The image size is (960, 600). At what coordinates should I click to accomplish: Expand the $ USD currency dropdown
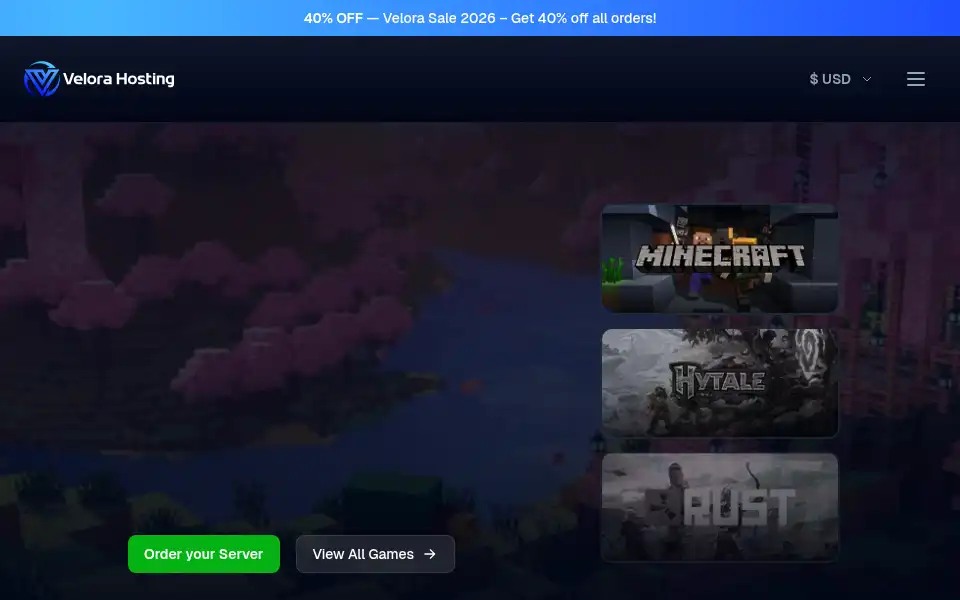[840, 79]
